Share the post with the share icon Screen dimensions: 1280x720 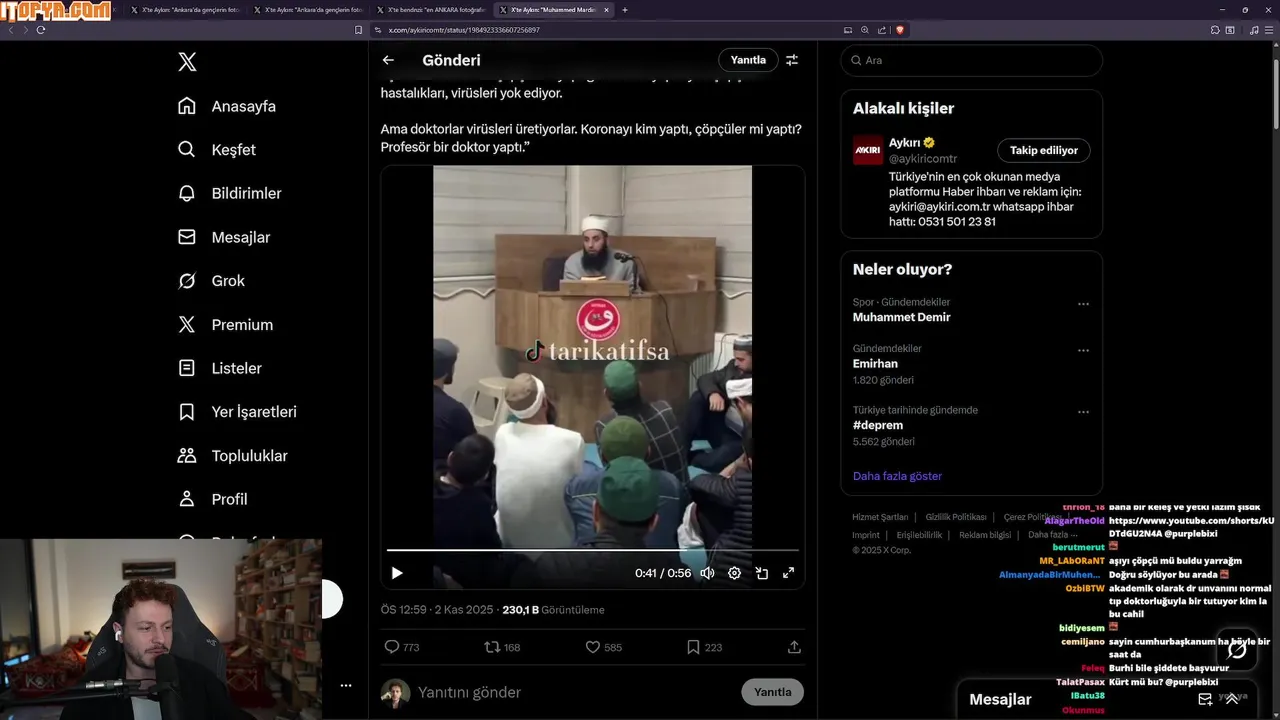coord(794,647)
